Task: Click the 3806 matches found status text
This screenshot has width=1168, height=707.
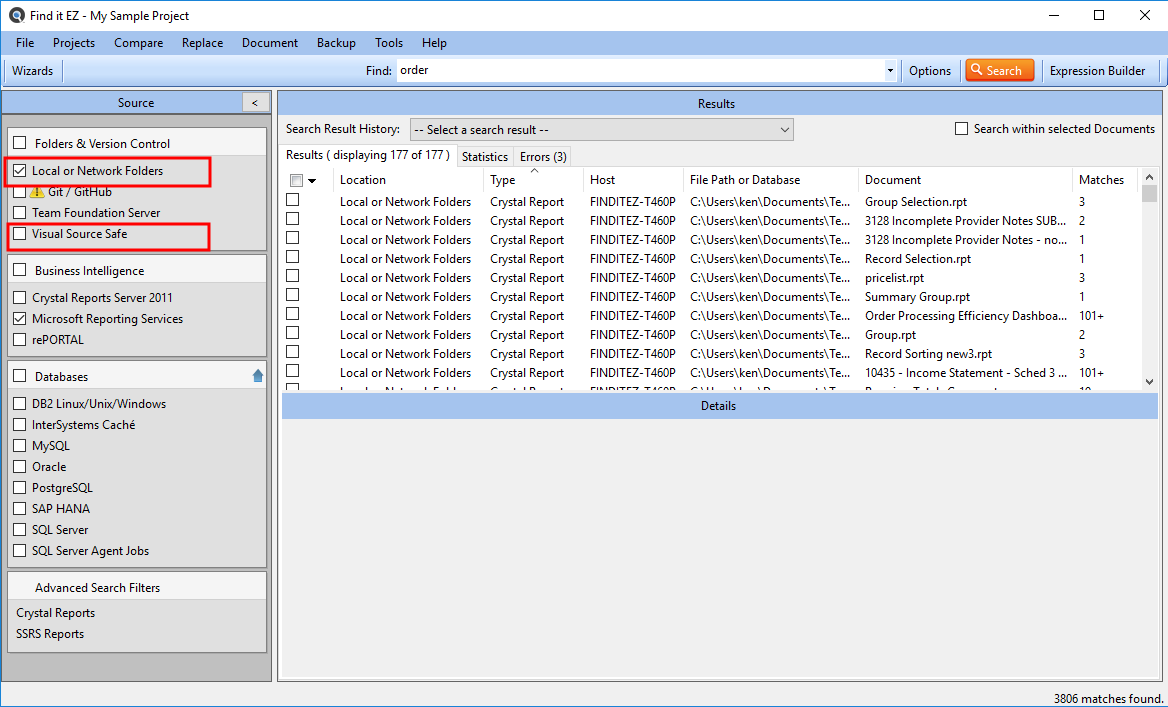Action: (1108, 698)
